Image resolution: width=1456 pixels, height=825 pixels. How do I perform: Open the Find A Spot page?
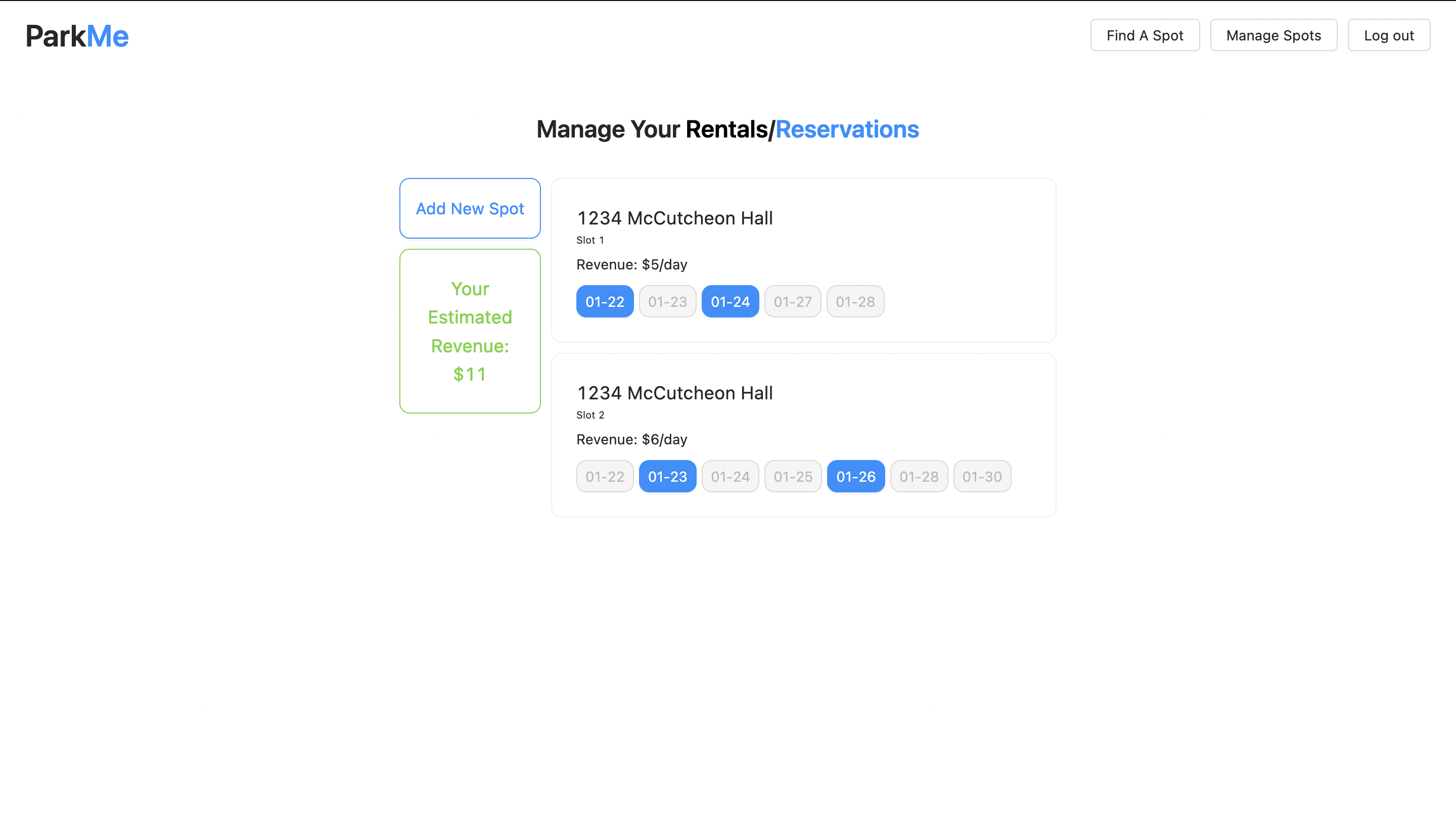click(1145, 35)
